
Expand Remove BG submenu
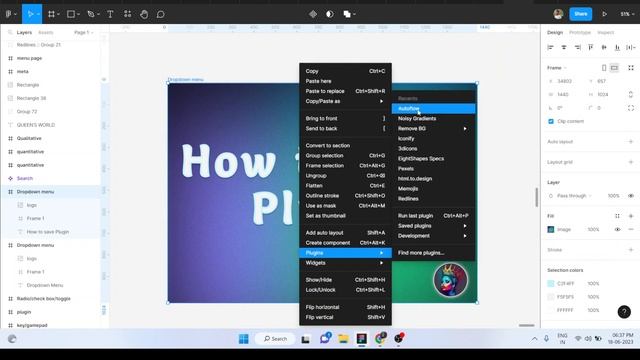tap(433, 129)
